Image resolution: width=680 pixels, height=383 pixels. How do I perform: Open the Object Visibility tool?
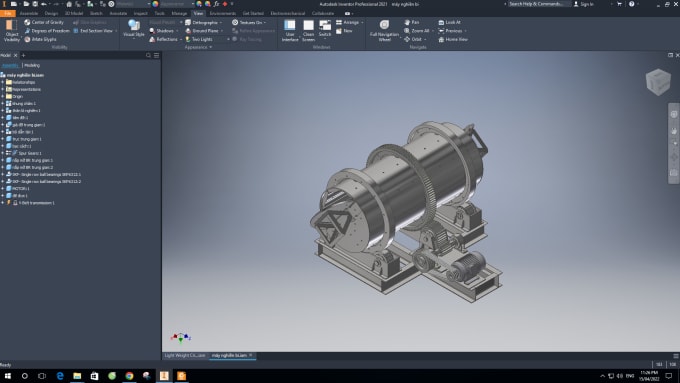click(x=12, y=30)
